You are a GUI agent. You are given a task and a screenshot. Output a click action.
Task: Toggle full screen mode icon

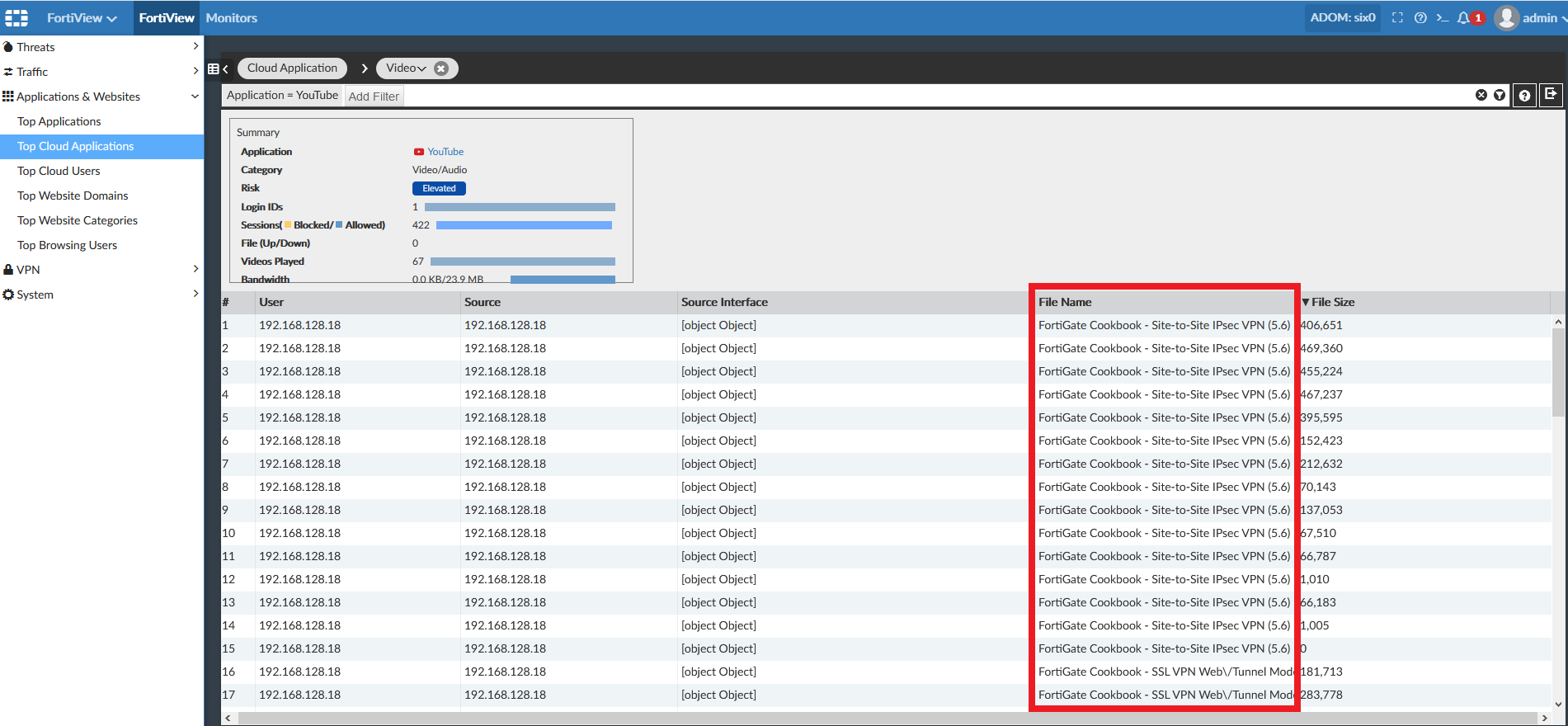1397,17
